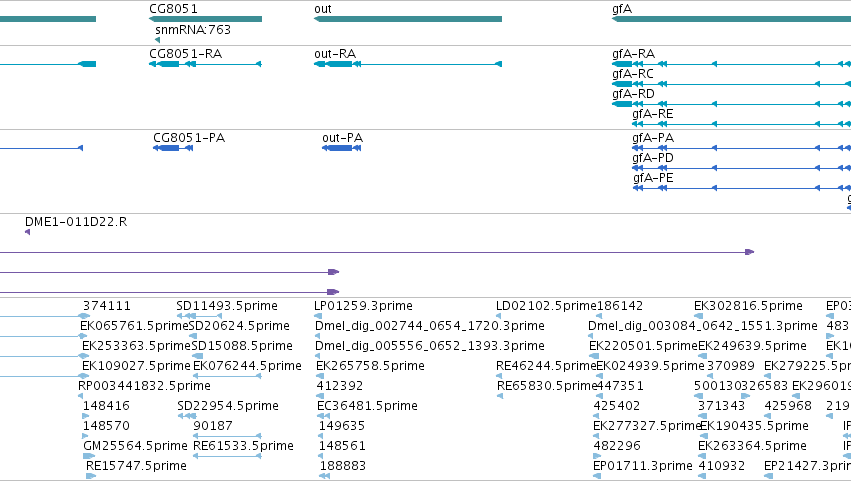
Task: Click the LD02102.5prime EST label
Action: (546, 306)
